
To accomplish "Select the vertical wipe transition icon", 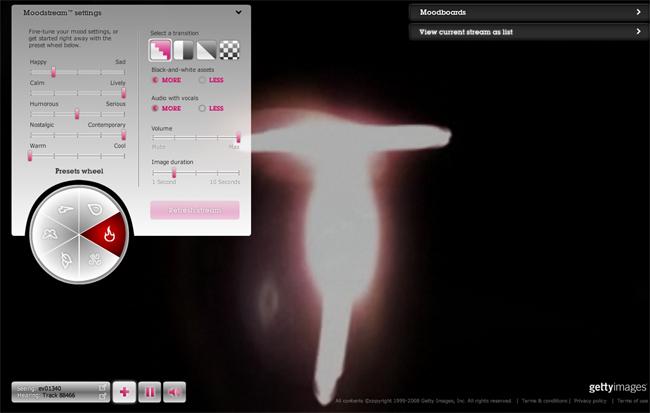I will [183, 50].
